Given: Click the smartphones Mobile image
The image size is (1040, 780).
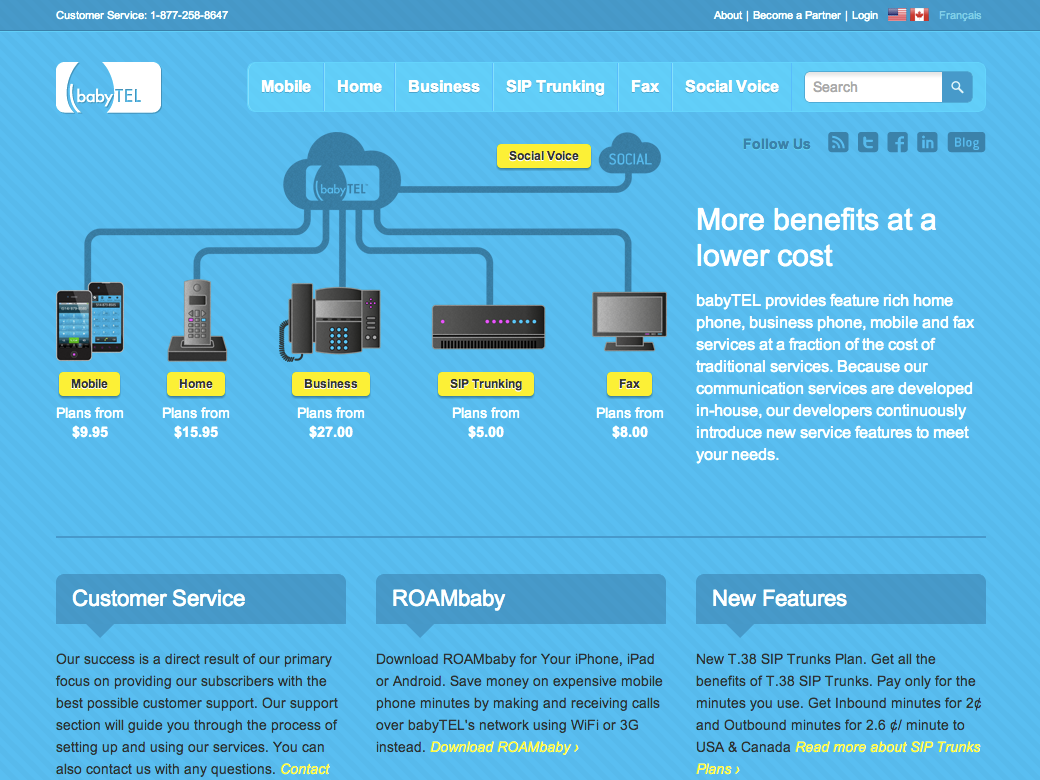Looking at the screenshot, I should point(90,321).
